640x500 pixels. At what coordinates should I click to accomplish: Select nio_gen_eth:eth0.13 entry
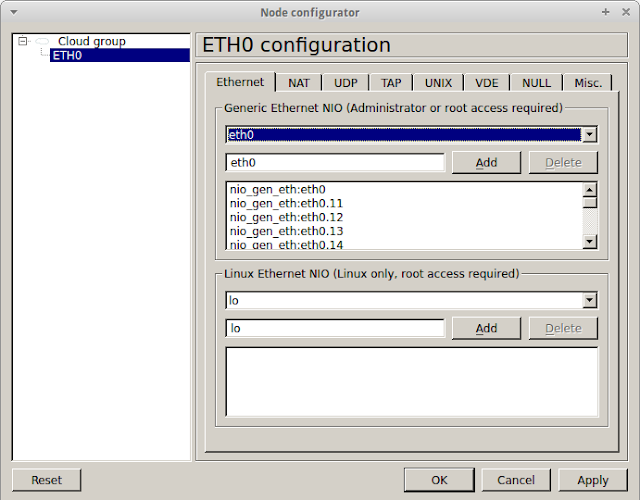[x=286, y=231]
